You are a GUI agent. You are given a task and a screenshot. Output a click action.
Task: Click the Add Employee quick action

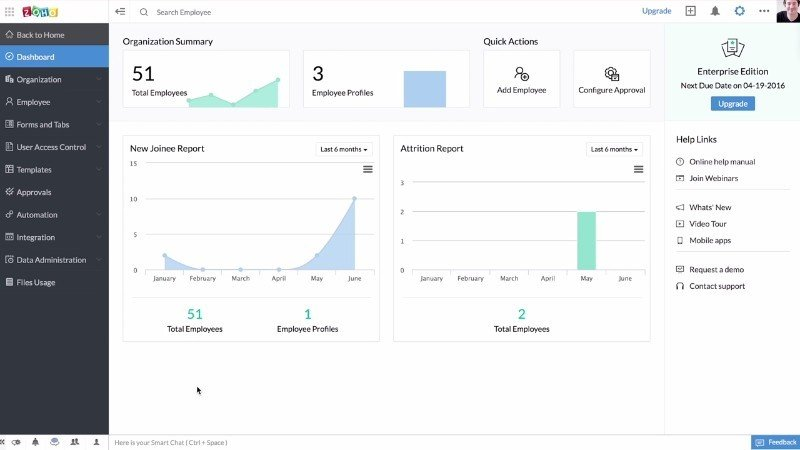(521, 79)
